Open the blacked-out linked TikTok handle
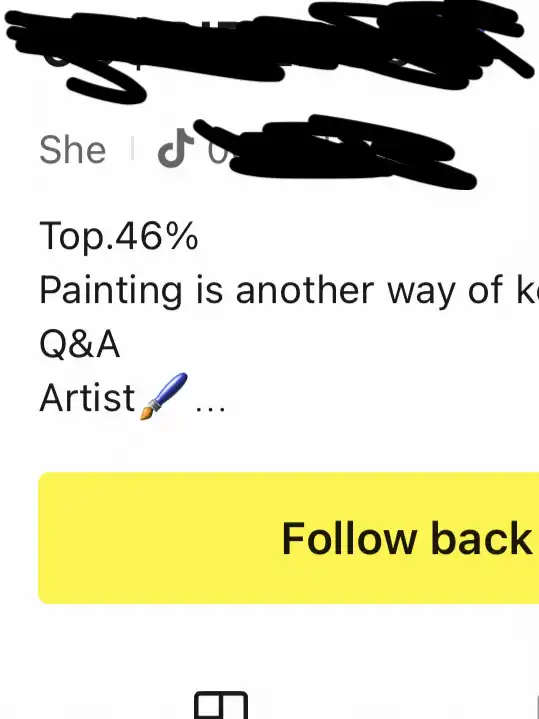The image size is (539, 719). (x=337, y=151)
